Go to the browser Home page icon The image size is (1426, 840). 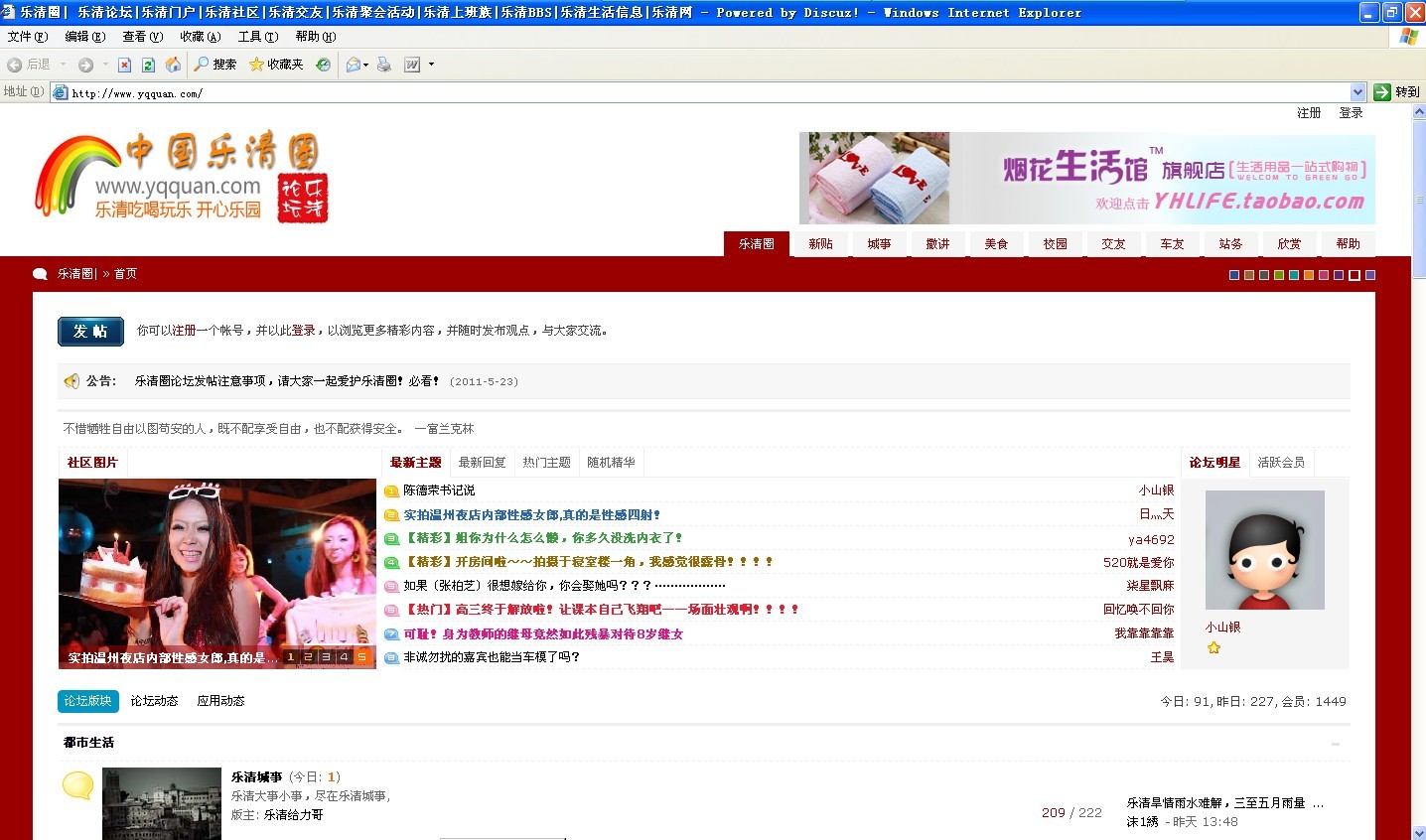(x=173, y=65)
